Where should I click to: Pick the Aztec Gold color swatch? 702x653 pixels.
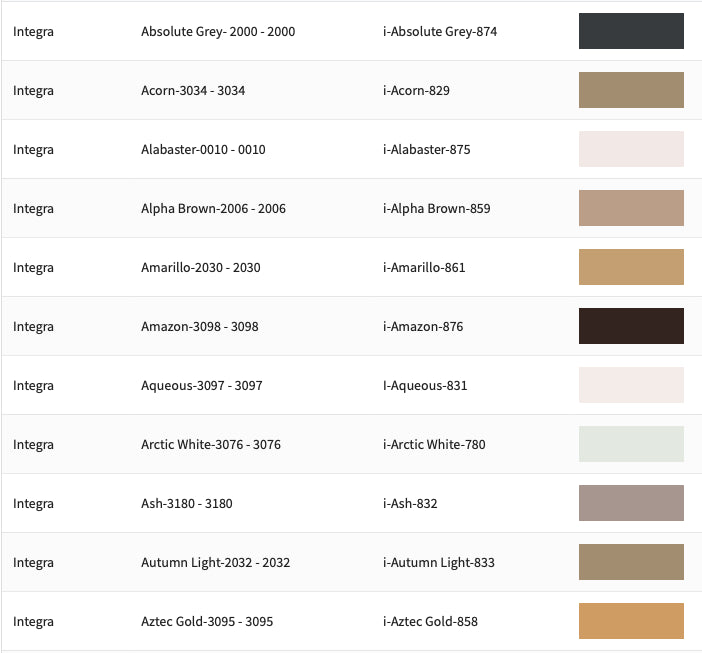pyautogui.click(x=631, y=621)
